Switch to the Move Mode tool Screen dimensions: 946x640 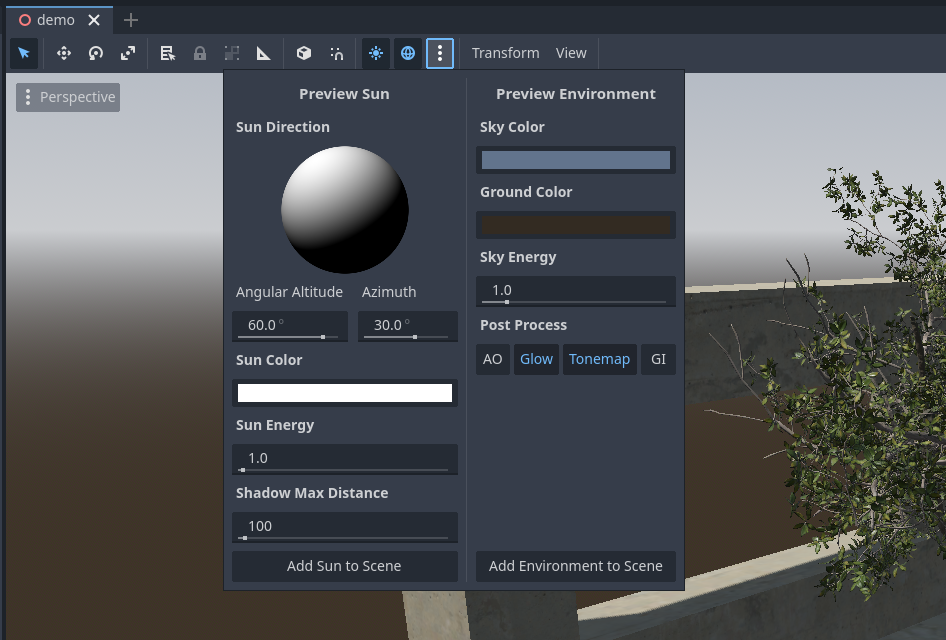(x=64, y=53)
